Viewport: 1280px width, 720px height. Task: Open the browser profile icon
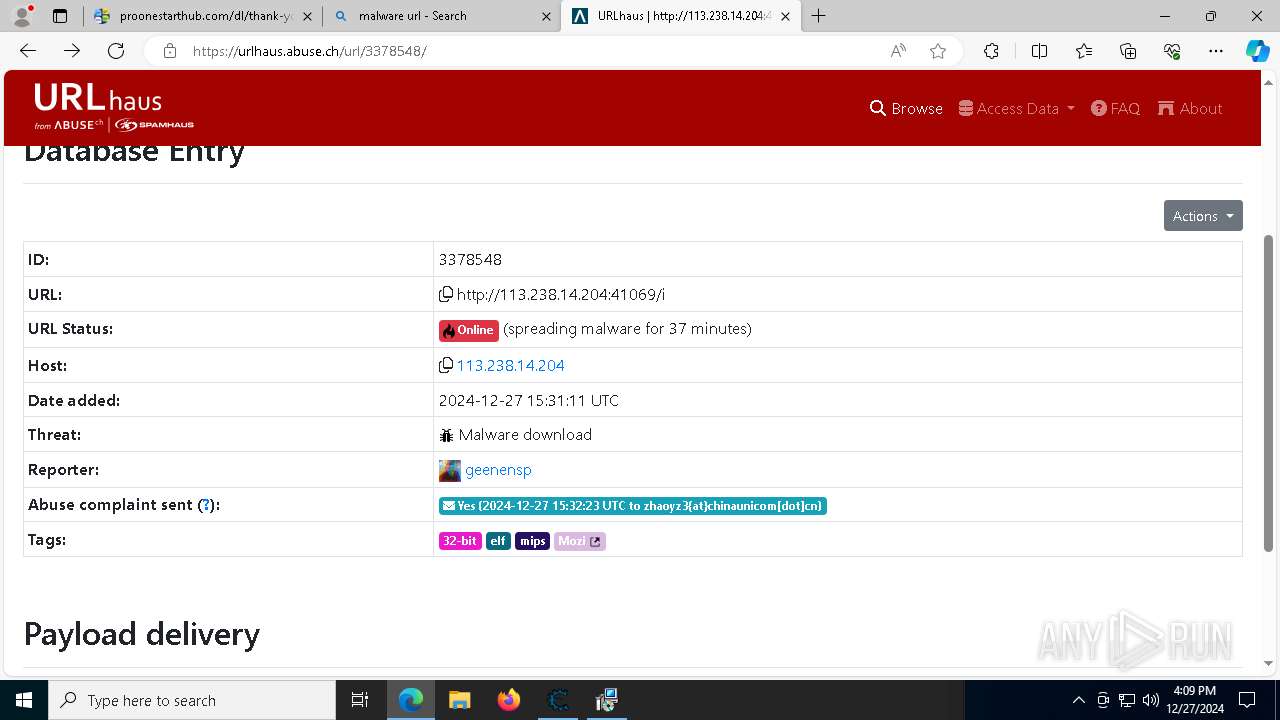pyautogui.click(x=23, y=16)
